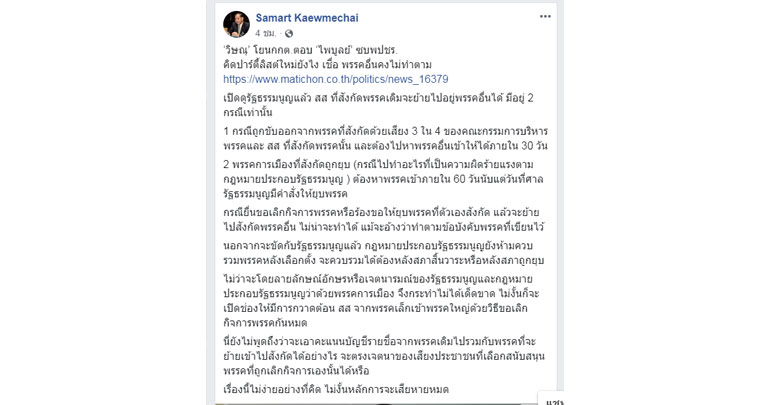Open the matichon.co.th politics news link

[335, 78]
